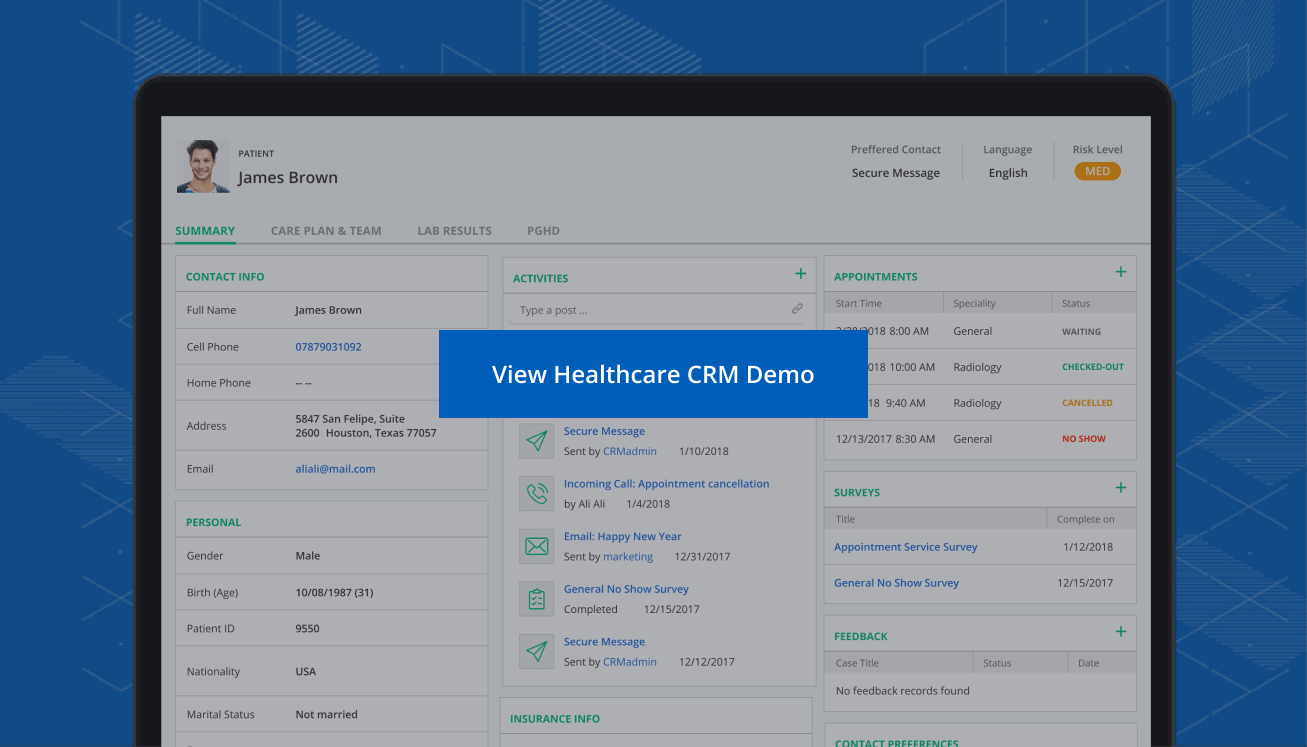Select the PGHD tab
Viewport: 1307px width, 747px height.
pos(543,230)
